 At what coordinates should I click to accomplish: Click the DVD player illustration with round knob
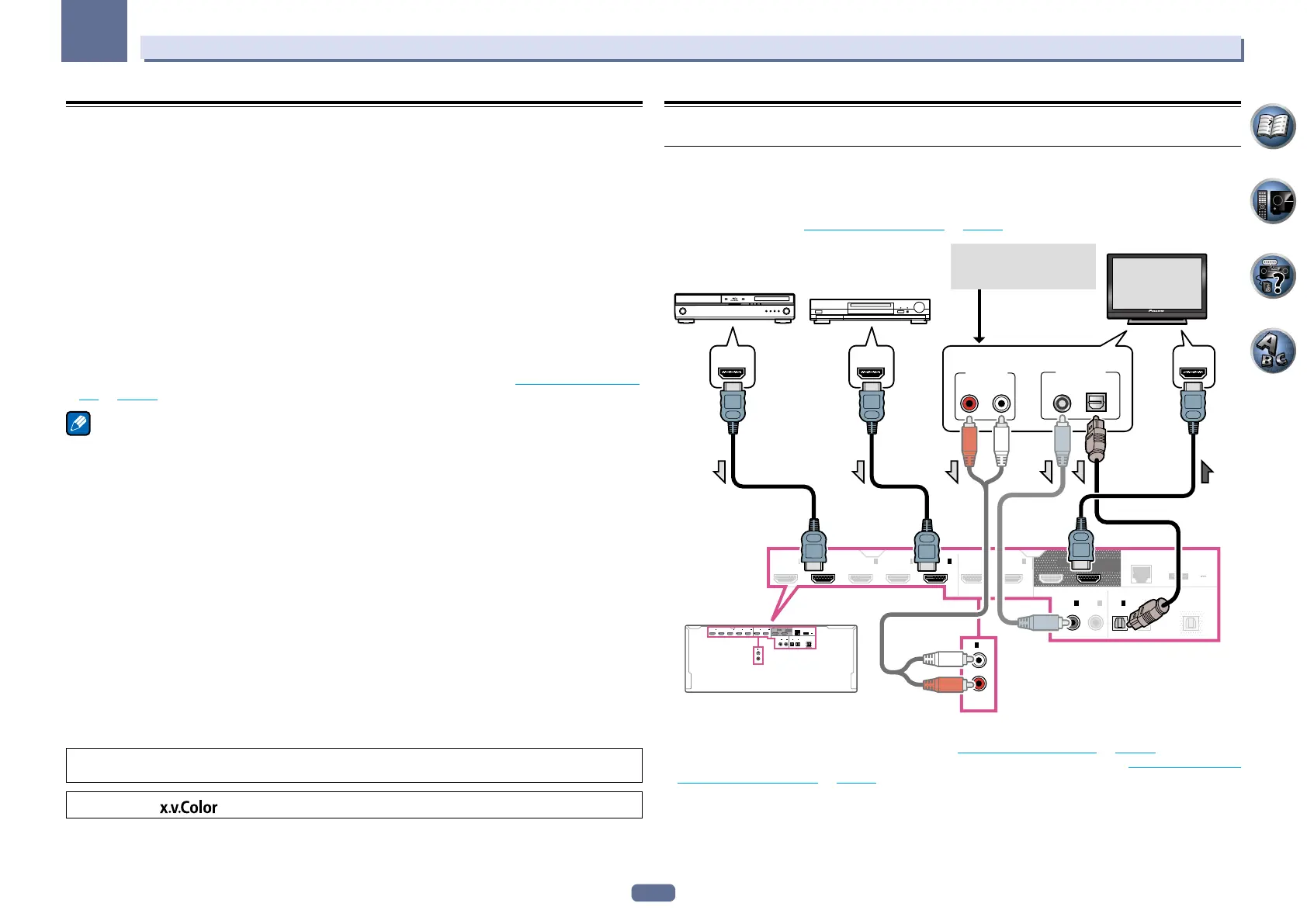[x=869, y=311]
